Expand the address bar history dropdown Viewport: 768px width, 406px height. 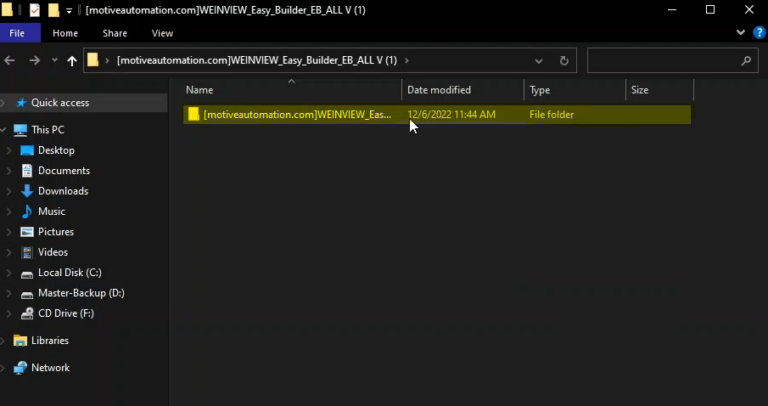pyautogui.click(x=539, y=61)
